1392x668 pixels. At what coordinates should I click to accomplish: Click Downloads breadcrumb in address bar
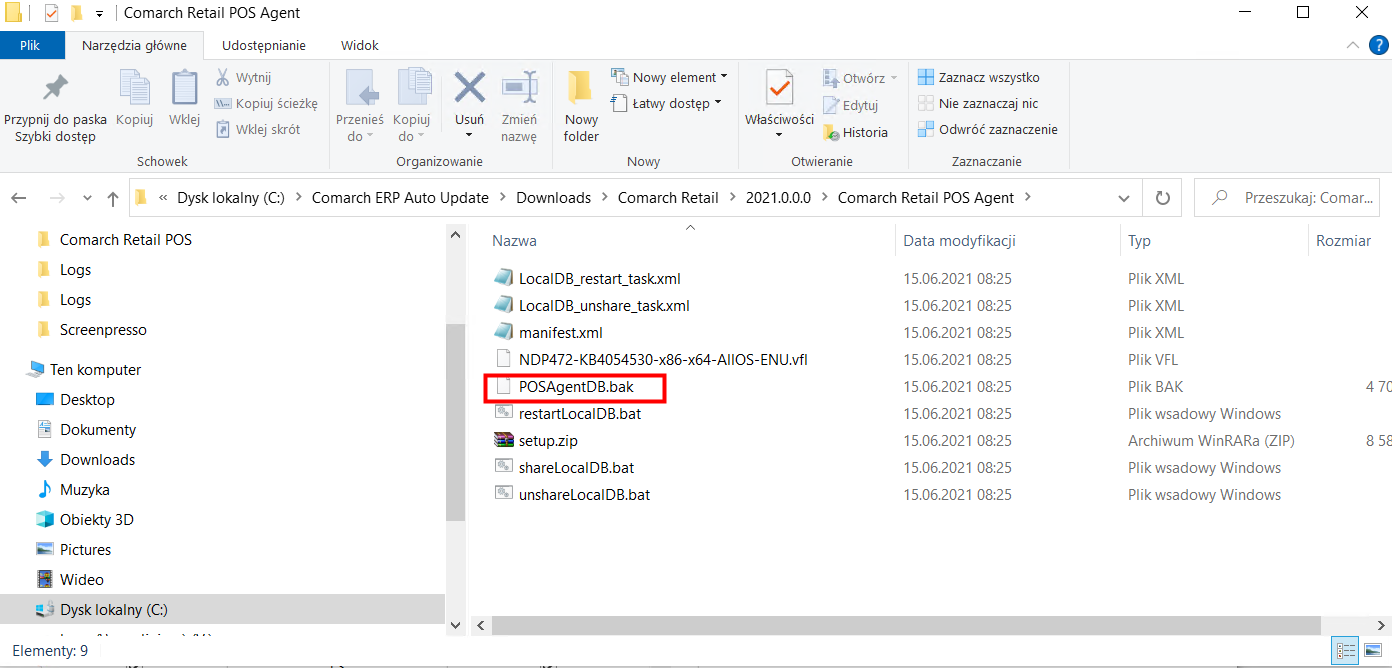[x=553, y=198]
